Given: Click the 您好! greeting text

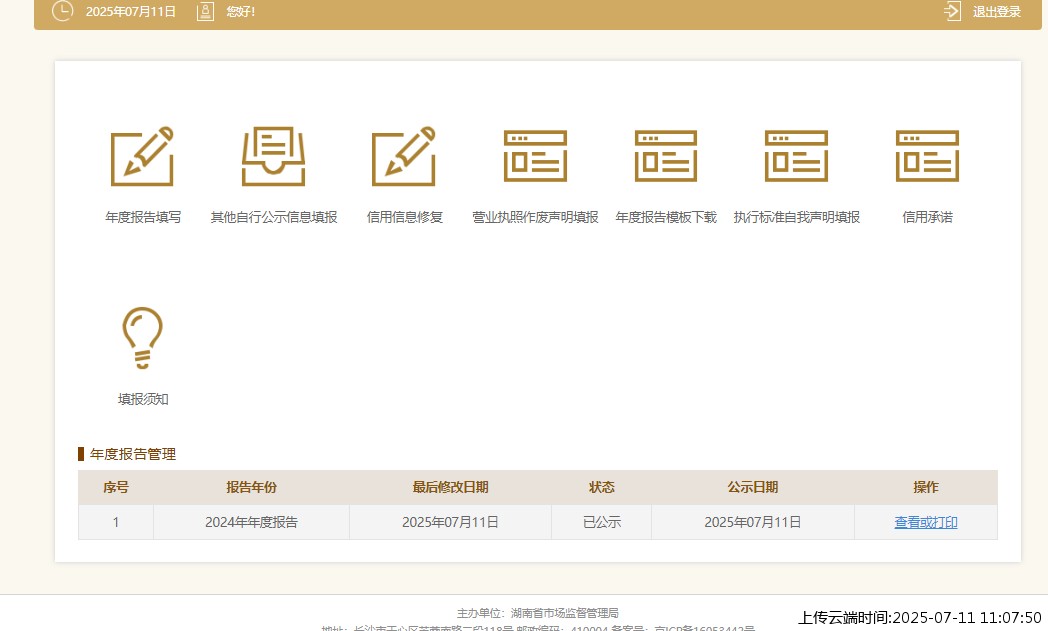Looking at the screenshot, I should 241,11.
